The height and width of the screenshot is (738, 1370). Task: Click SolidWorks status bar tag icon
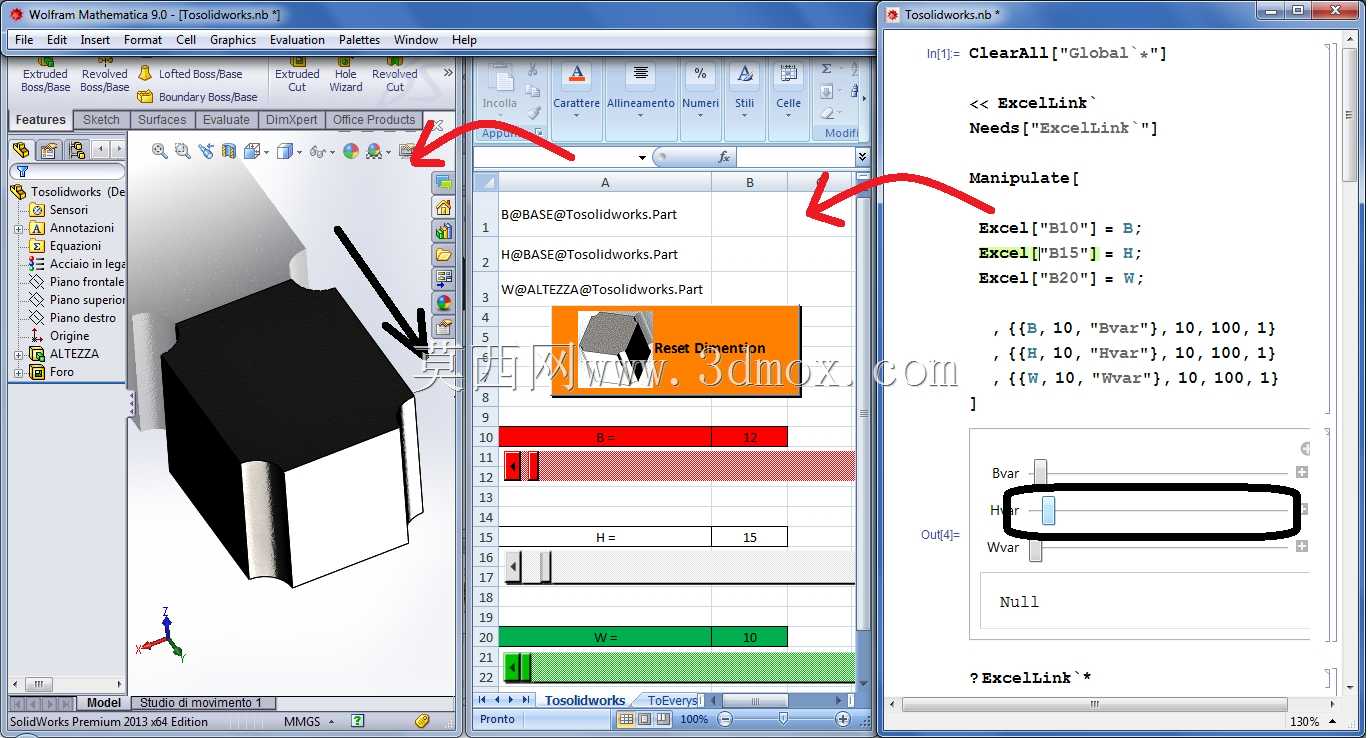(422, 720)
